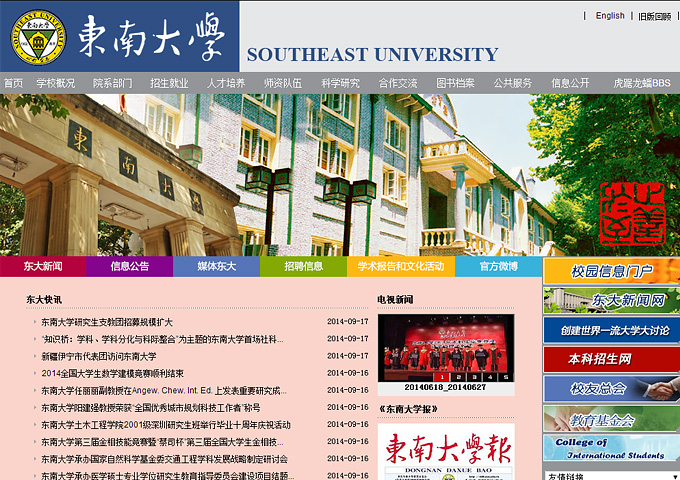This screenshot has height=480, width=680.
Task: Open the 国家自然科学基金委交通工程 news item
Action: (164, 459)
